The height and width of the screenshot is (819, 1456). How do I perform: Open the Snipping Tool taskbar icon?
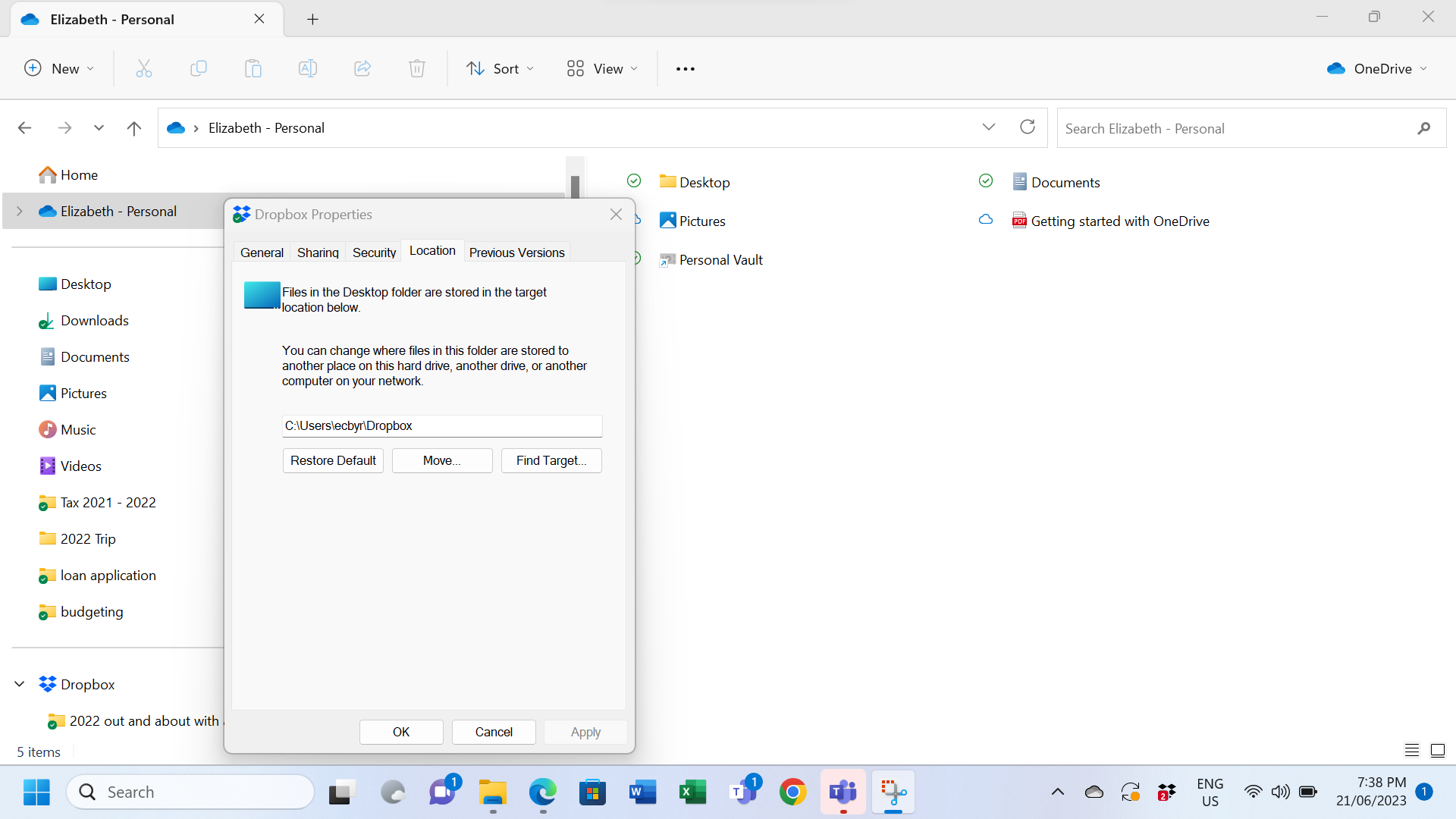coord(893,792)
